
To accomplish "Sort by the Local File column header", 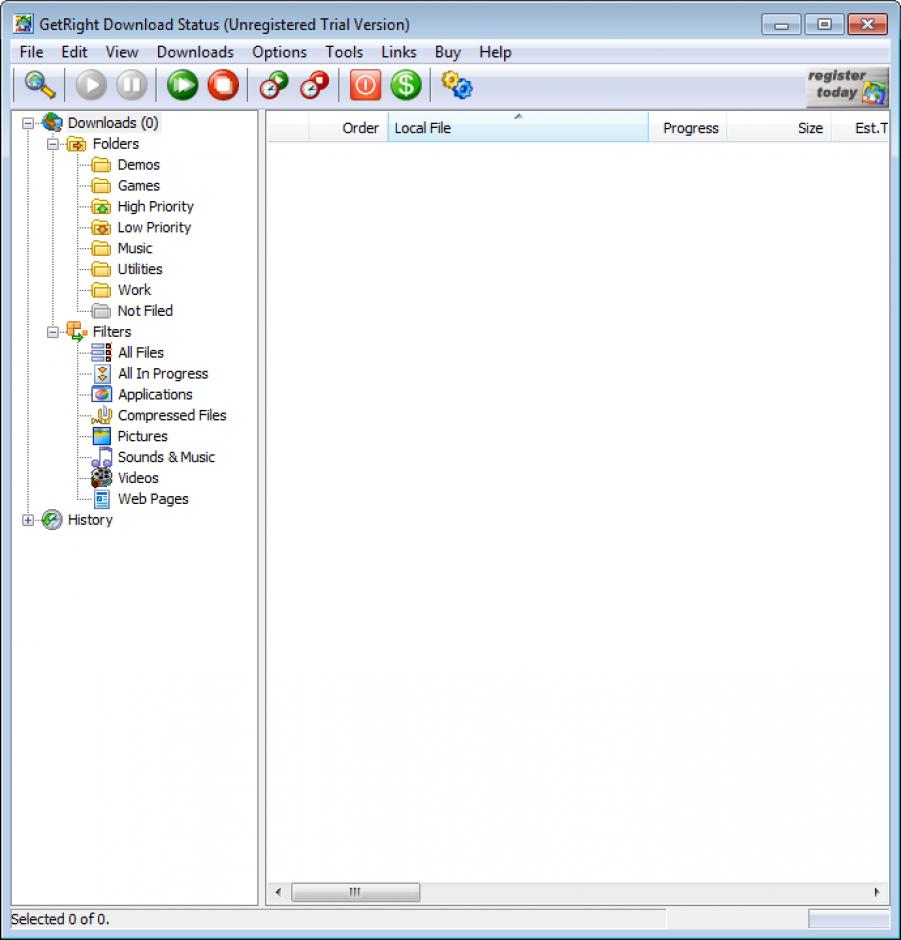I will click(518, 128).
